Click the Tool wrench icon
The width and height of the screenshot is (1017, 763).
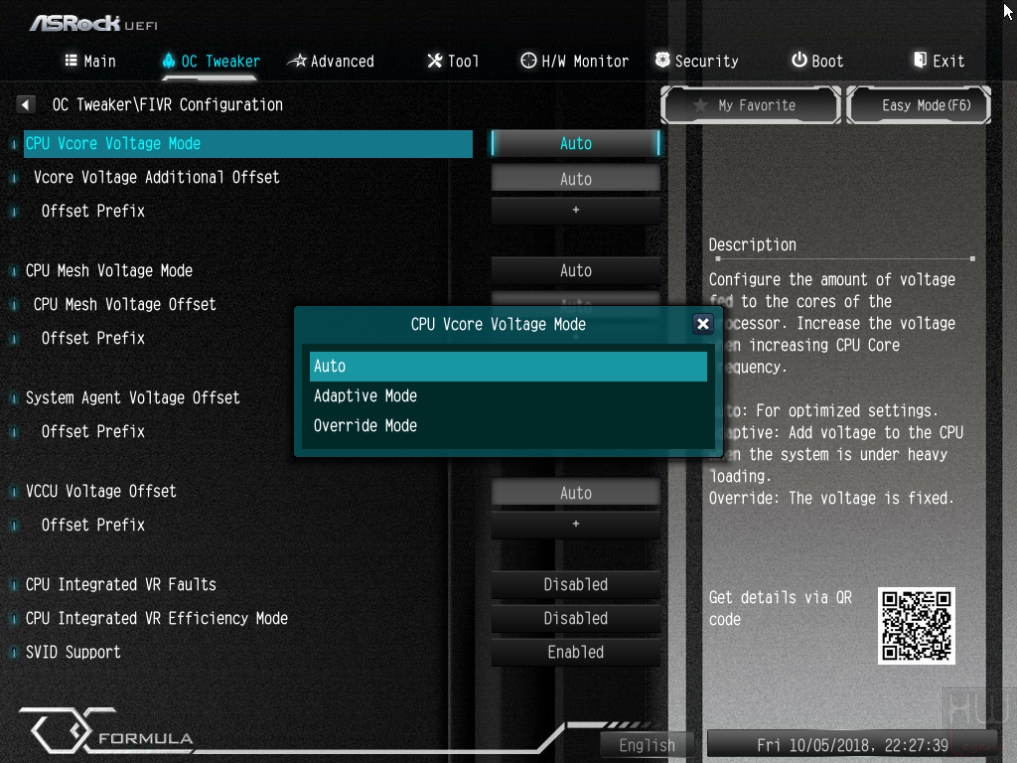click(435, 60)
